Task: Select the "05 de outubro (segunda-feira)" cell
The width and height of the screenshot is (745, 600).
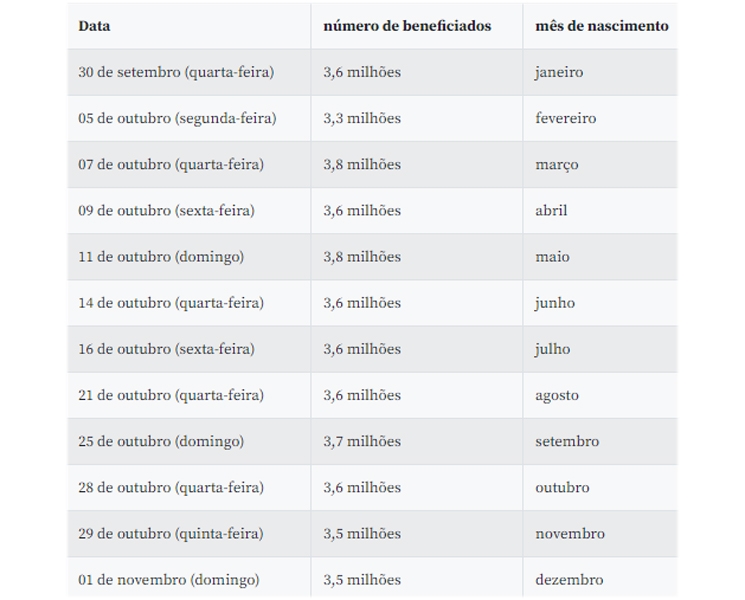Action: [x=189, y=118]
